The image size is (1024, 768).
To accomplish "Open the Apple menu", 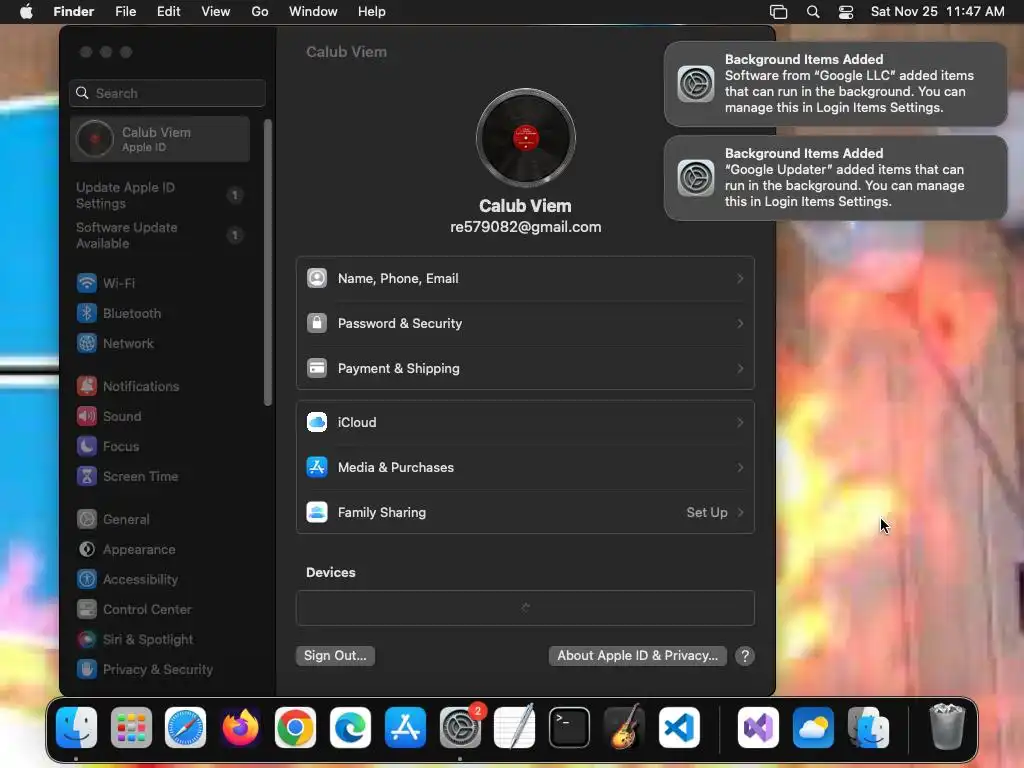I will click(26, 12).
